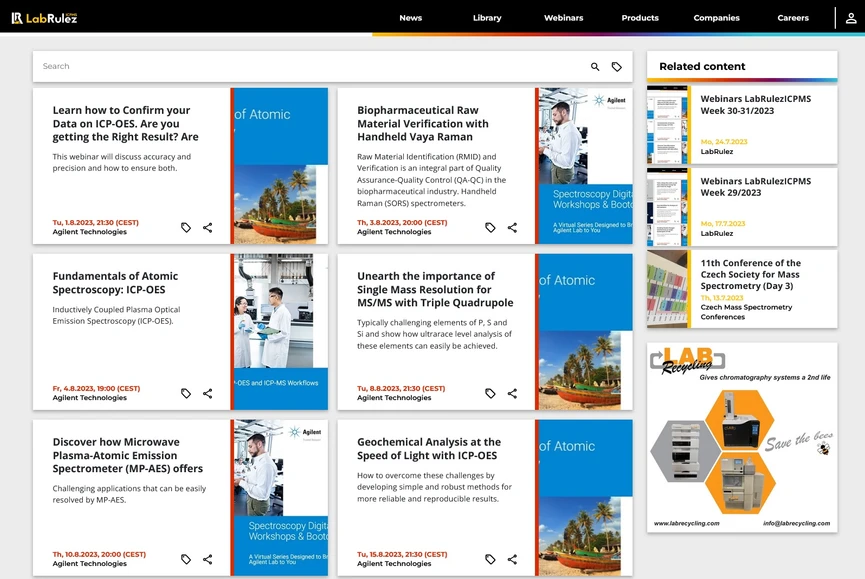Share the 'Single Mass Resolution' webinar card
This screenshot has width=865, height=579.
click(512, 393)
